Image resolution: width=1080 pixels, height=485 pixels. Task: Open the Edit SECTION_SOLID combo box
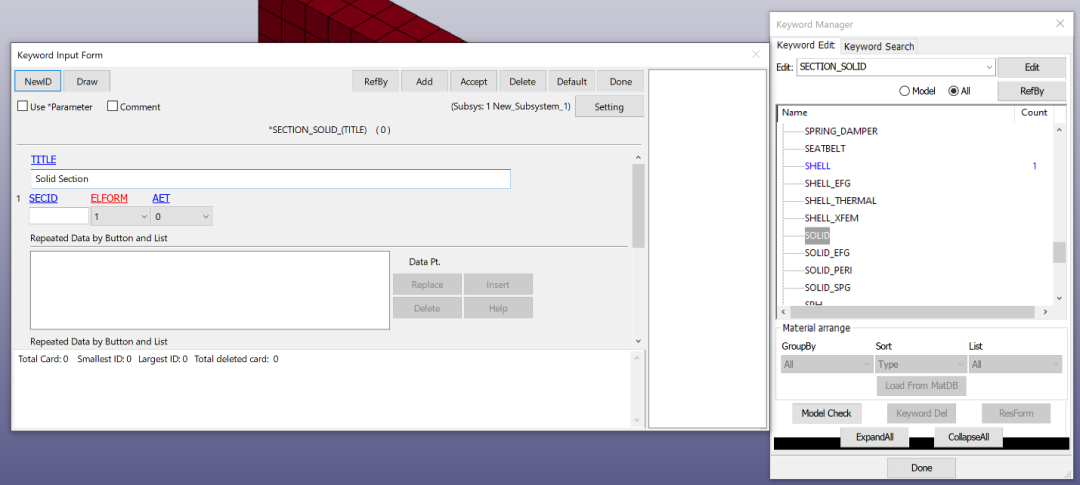click(x=895, y=67)
